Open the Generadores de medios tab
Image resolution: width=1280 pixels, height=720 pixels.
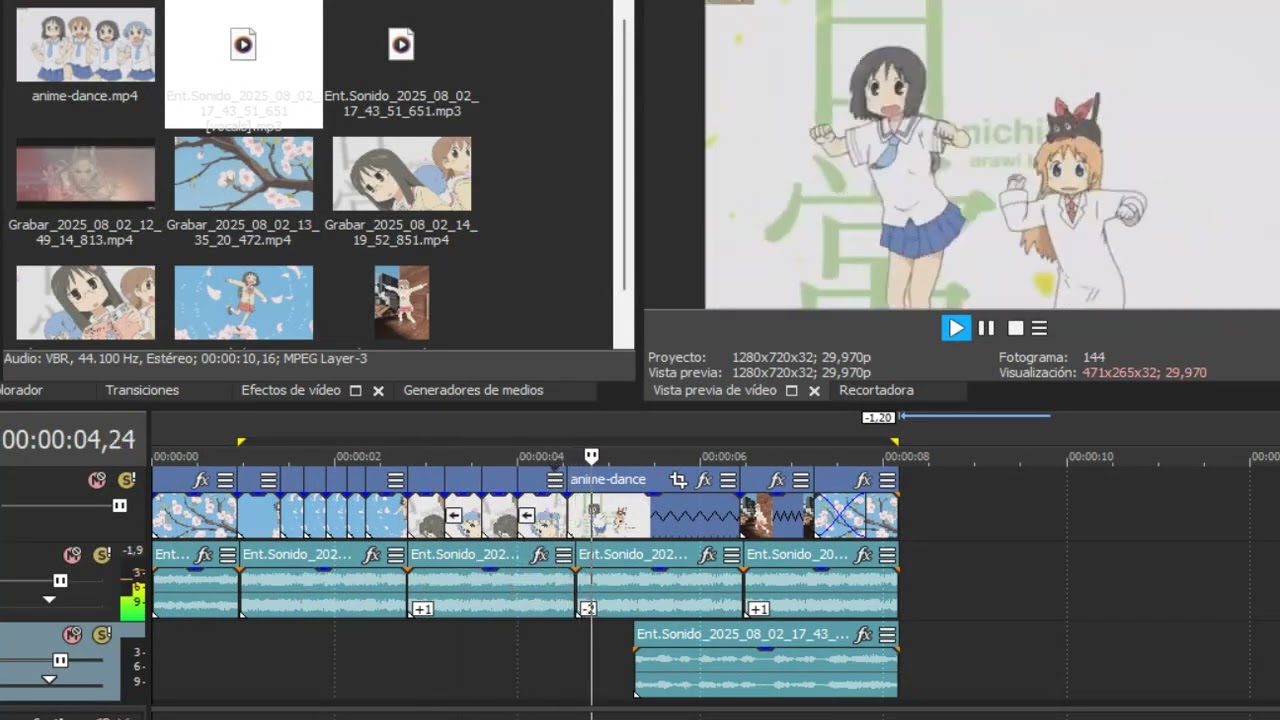pos(473,390)
